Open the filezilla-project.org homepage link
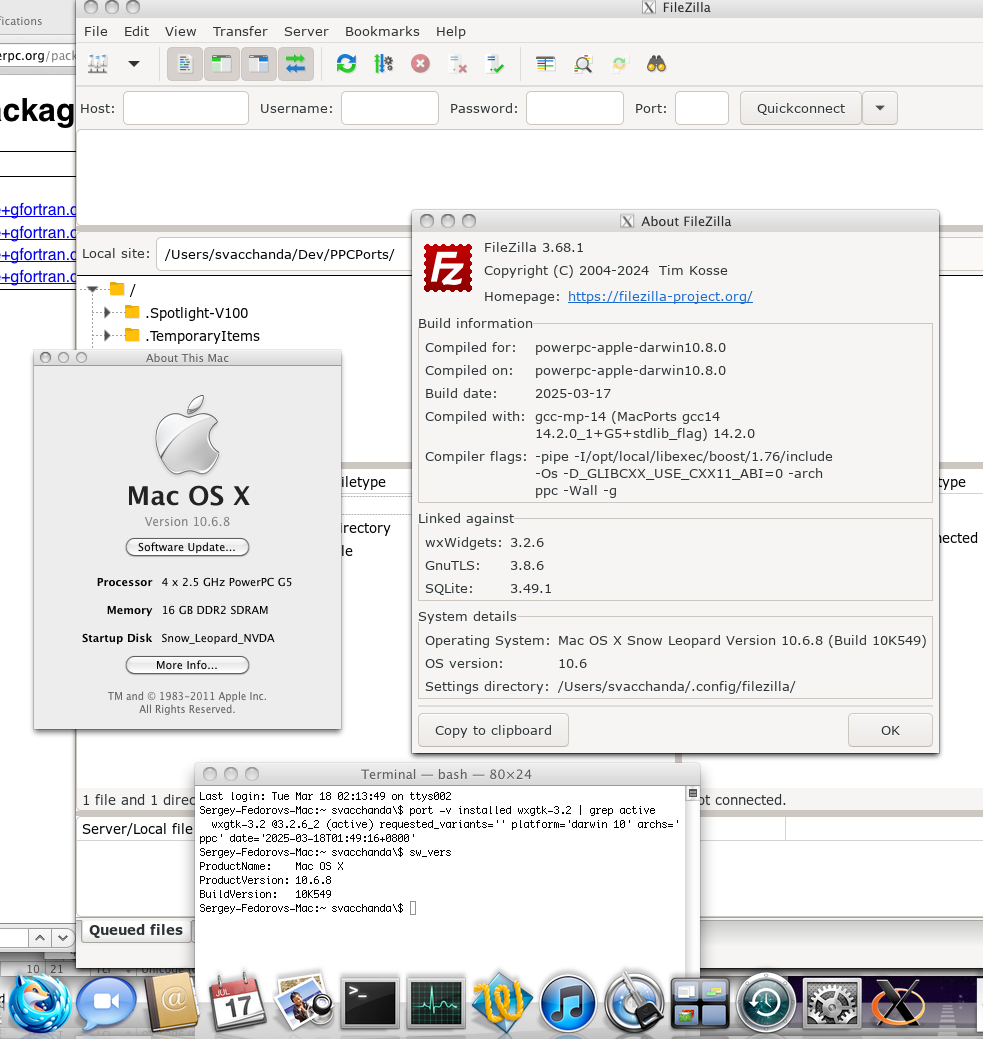Viewport: 983px width, 1039px height. click(660, 297)
